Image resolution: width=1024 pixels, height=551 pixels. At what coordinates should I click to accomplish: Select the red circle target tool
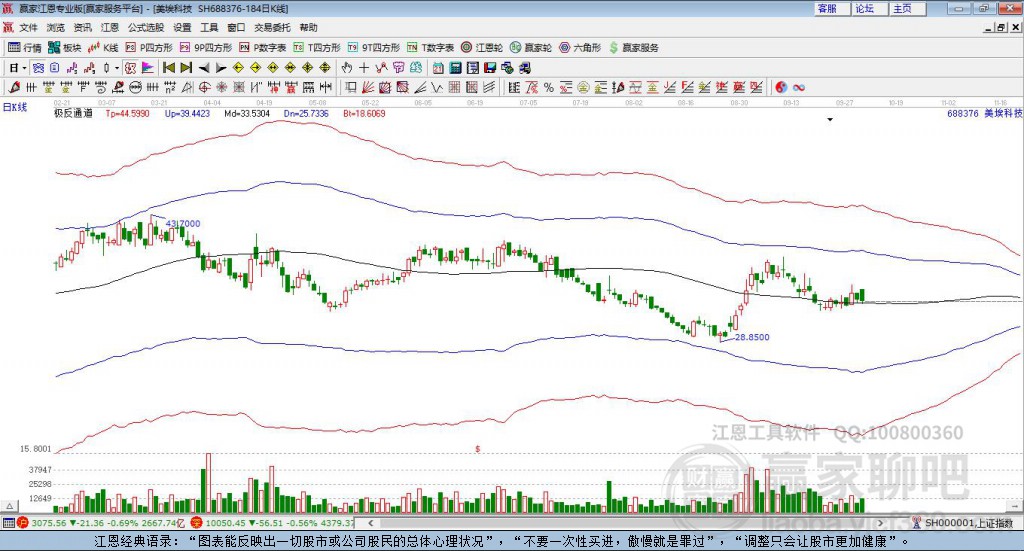click(x=204, y=87)
